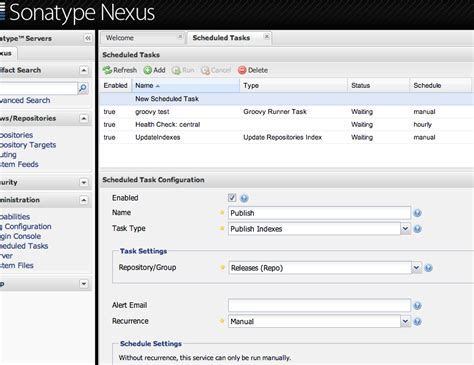This screenshot has width=474, height=365.
Task: Toggle the Enabled checkbox
Action: click(232, 198)
